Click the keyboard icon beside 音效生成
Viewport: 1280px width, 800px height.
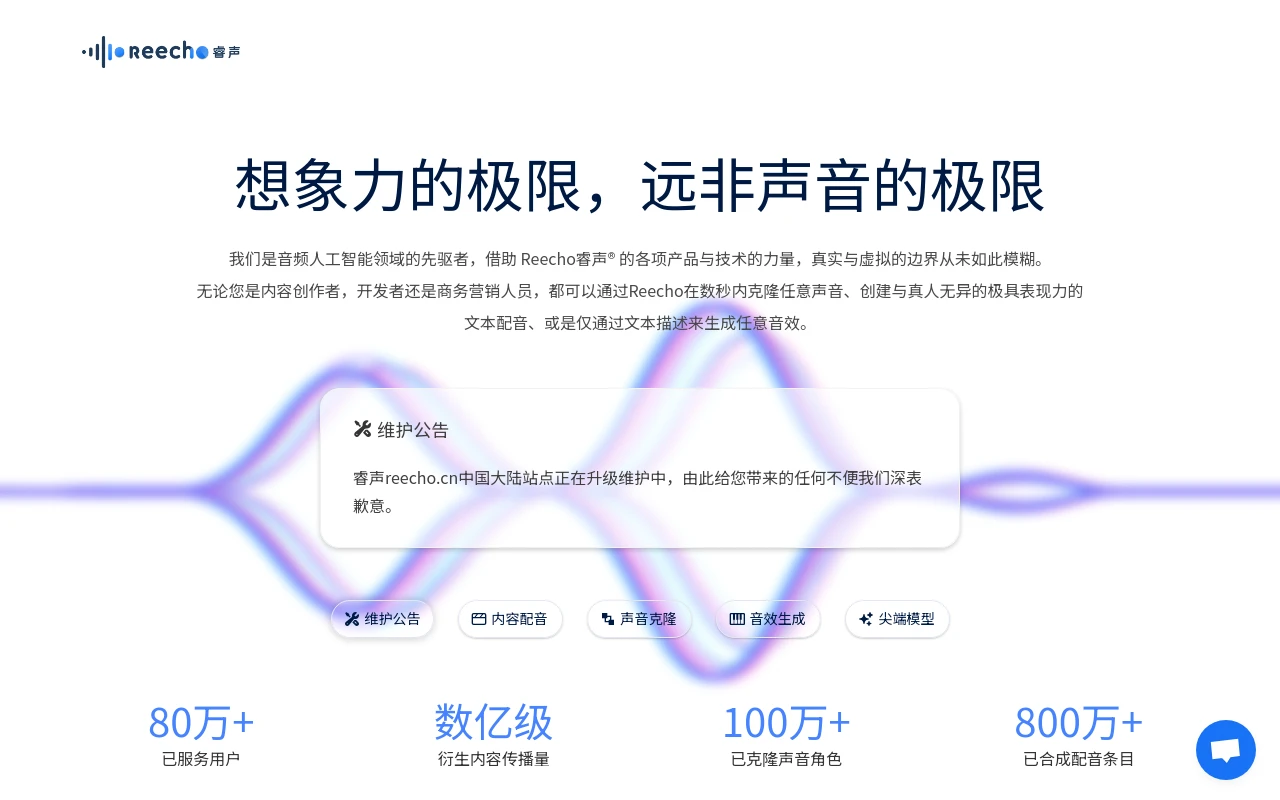[737, 619]
